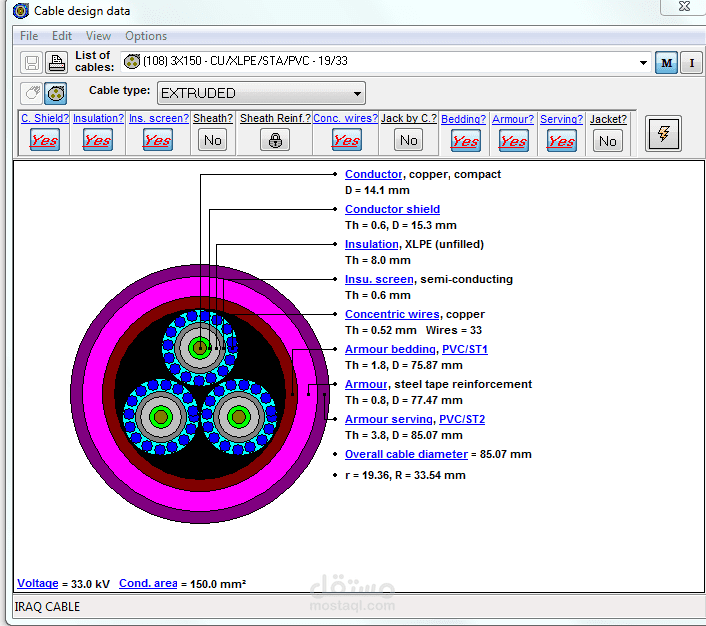706x626 pixels.
Task: Click the Bedding? header link
Action: (x=463, y=119)
